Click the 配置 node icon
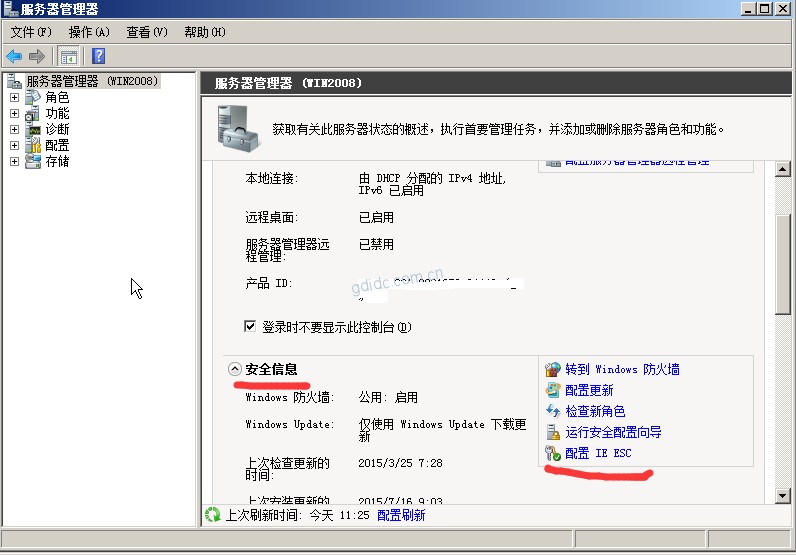This screenshot has height=555, width=796. coord(33,145)
